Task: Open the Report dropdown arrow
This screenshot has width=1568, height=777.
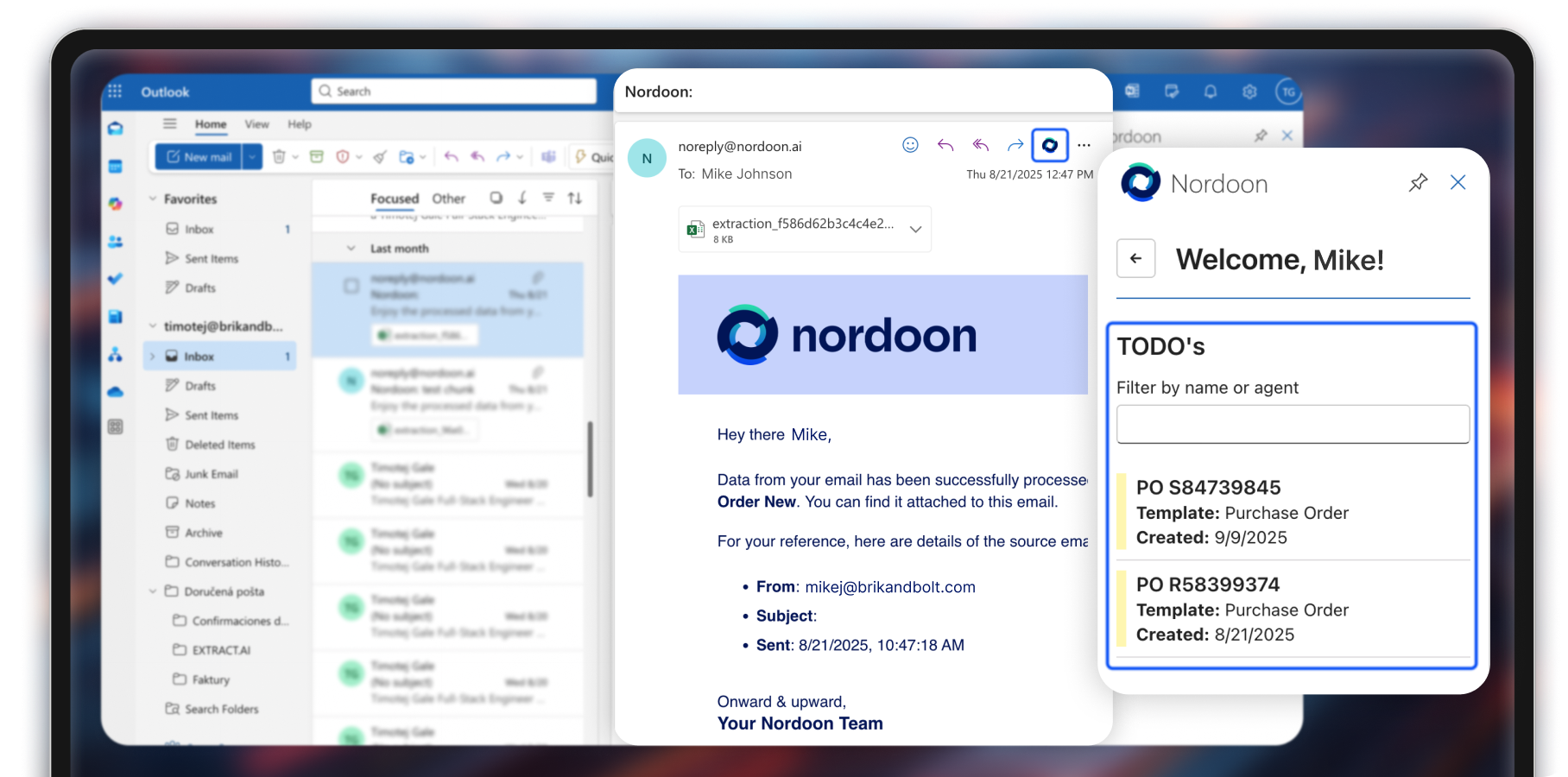Action: coord(359,157)
